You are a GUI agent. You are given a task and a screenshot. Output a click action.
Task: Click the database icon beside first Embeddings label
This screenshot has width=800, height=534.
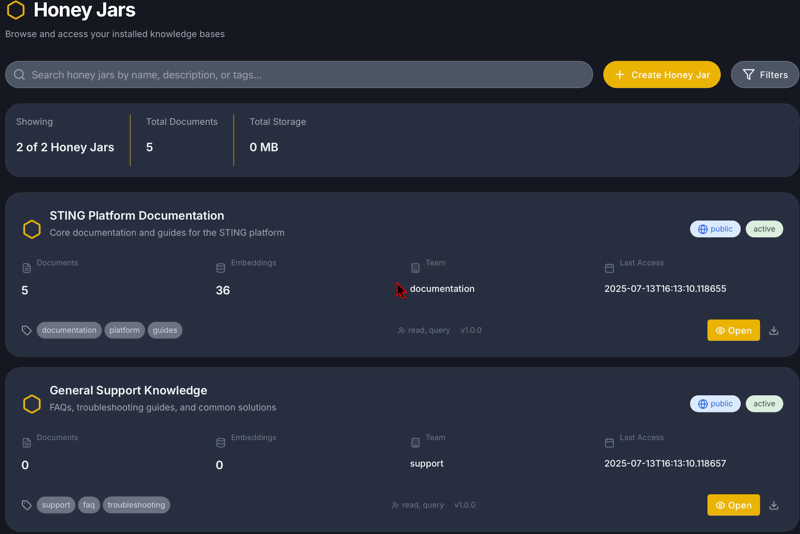tap(221, 268)
